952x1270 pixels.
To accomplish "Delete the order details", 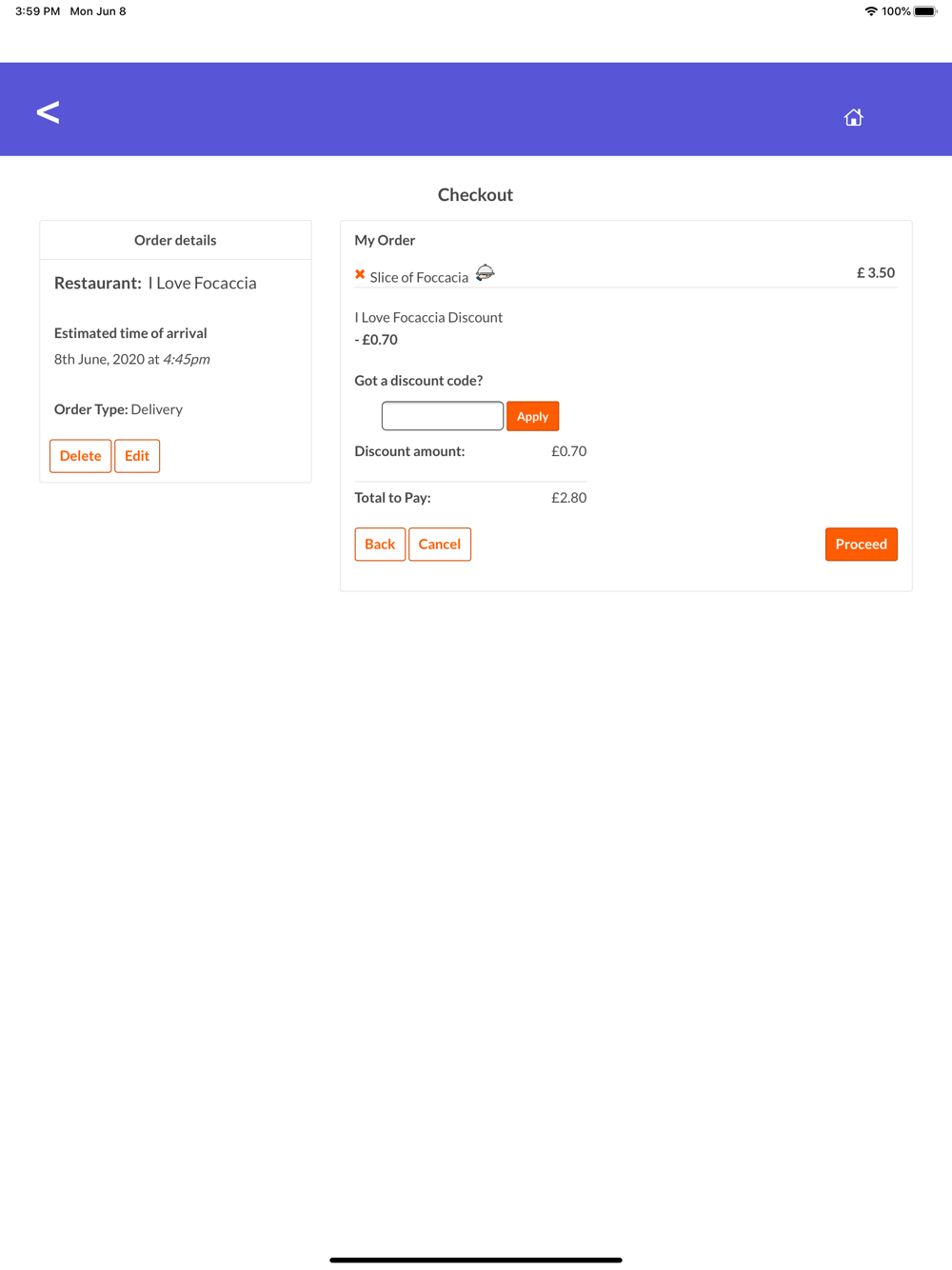I will tap(80, 456).
